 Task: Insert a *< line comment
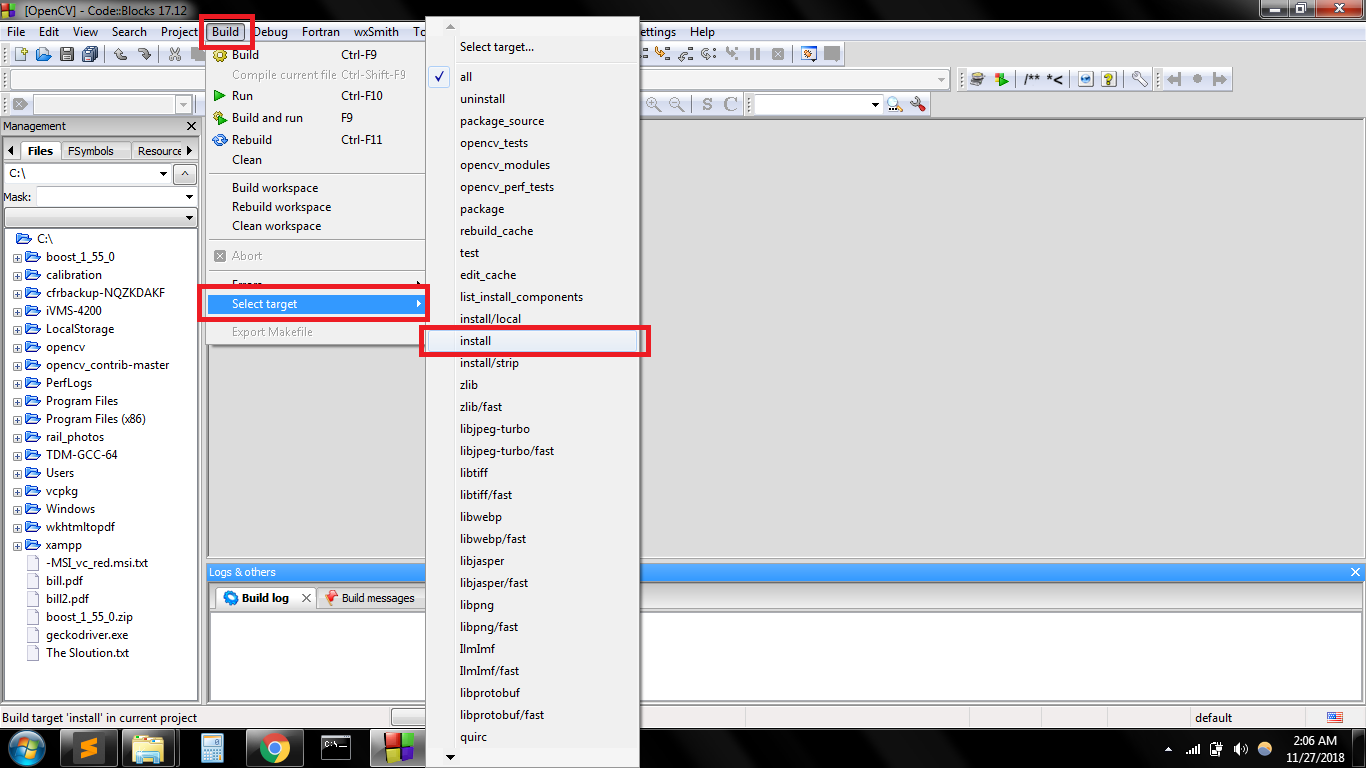coord(1054,79)
